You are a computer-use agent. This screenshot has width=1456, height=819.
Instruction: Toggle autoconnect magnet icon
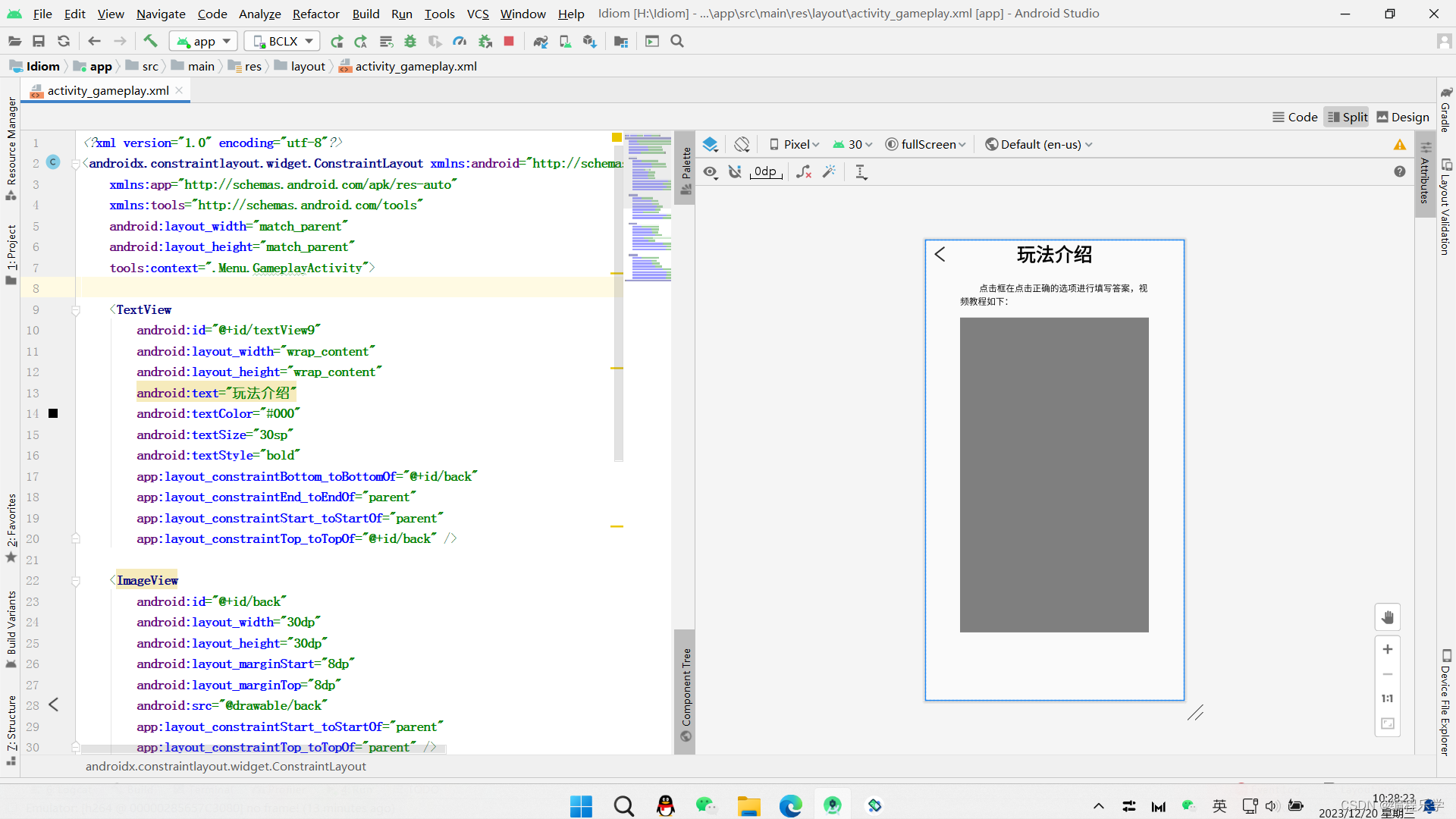[734, 172]
